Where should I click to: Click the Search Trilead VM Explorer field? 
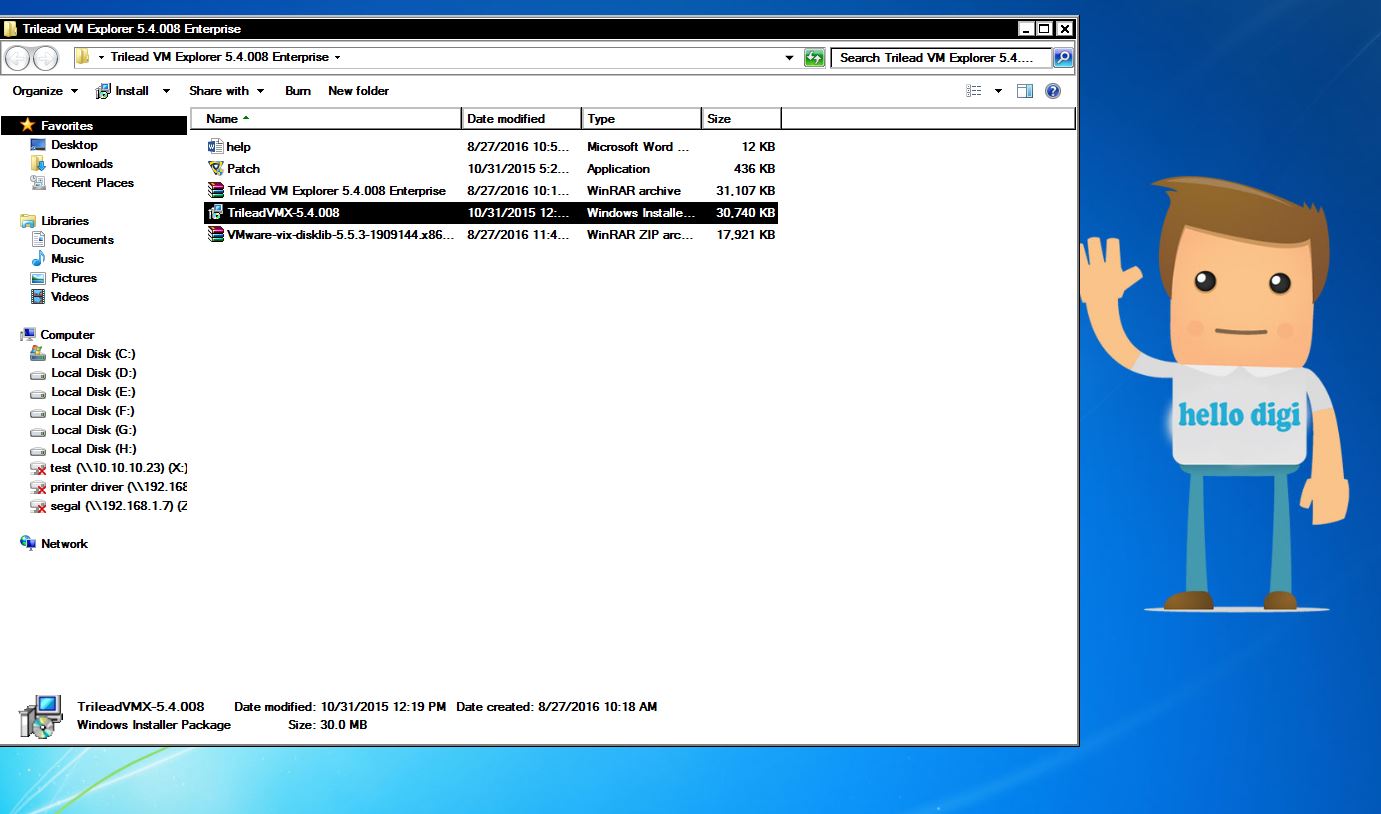point(942,58)
